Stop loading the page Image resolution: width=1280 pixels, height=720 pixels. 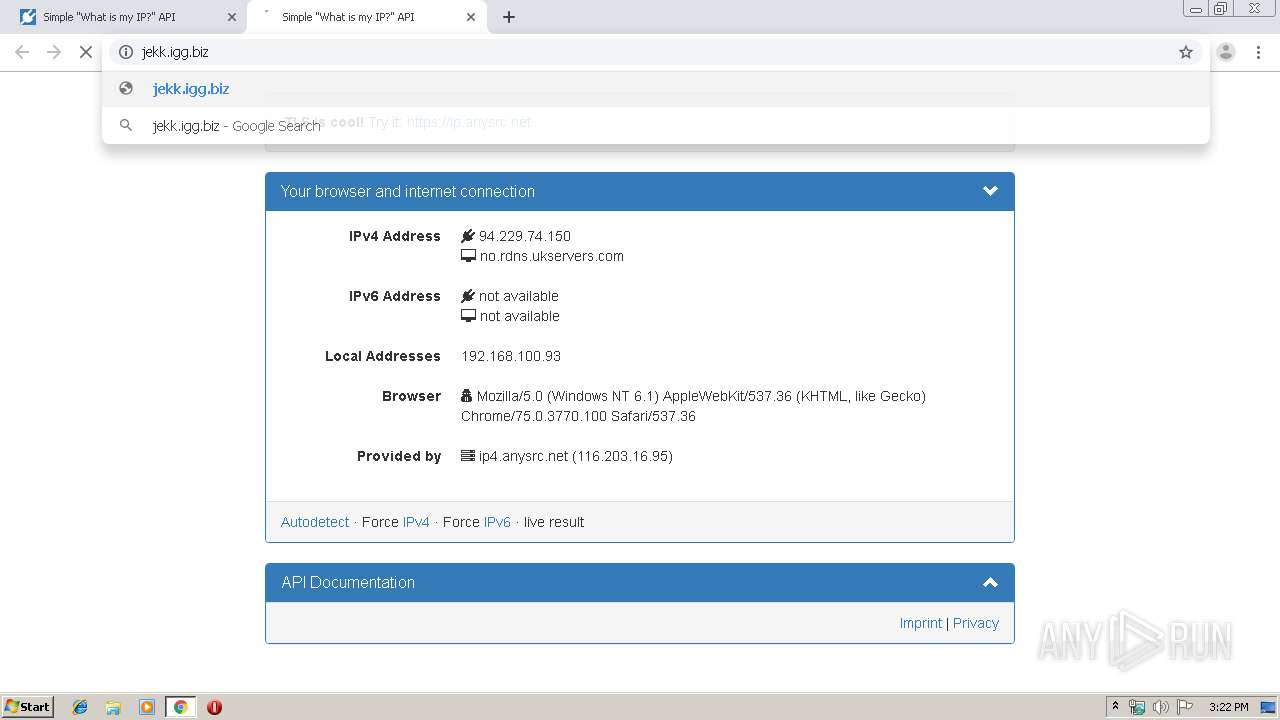click(86, 52)
